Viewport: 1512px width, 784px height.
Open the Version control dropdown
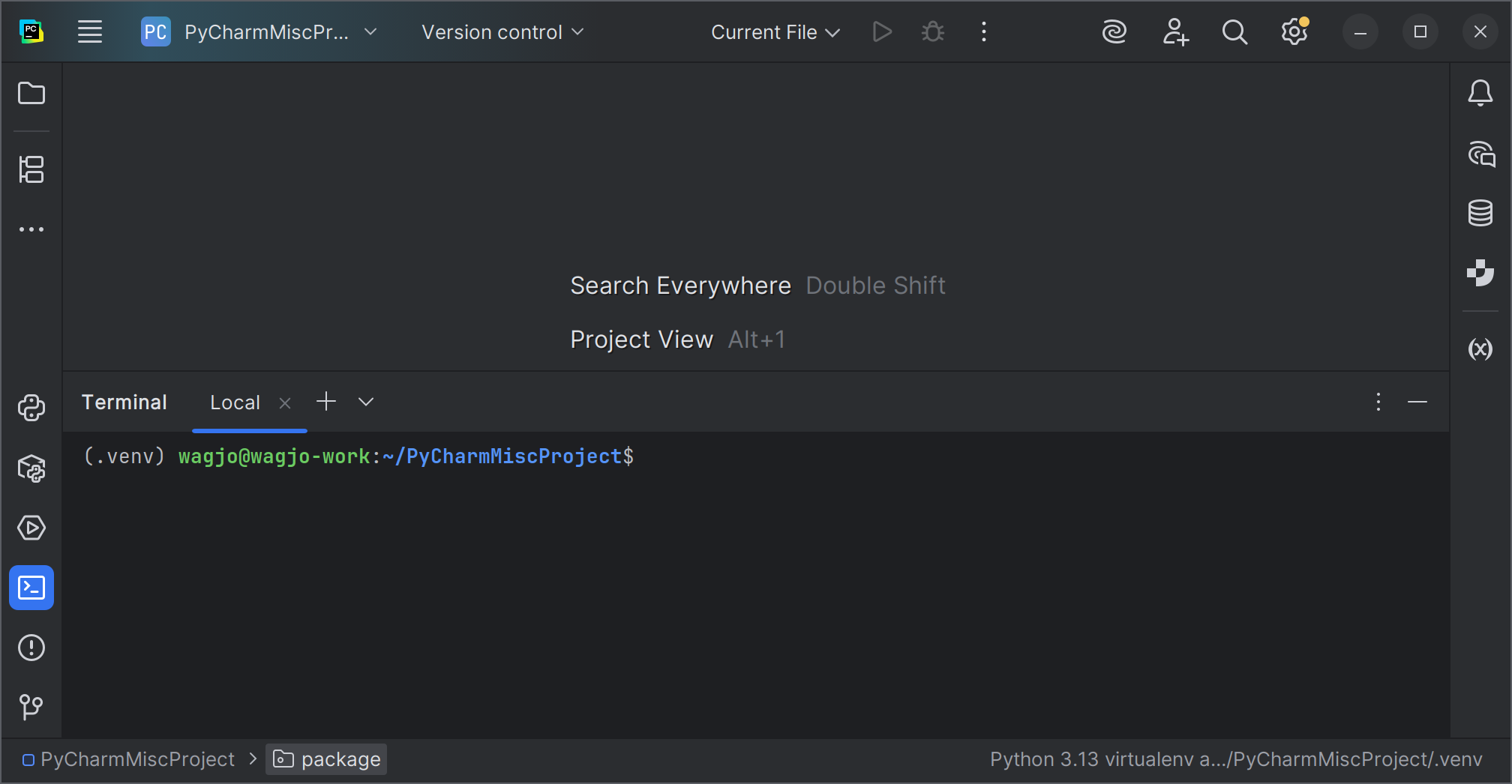[x=502, y=32]
